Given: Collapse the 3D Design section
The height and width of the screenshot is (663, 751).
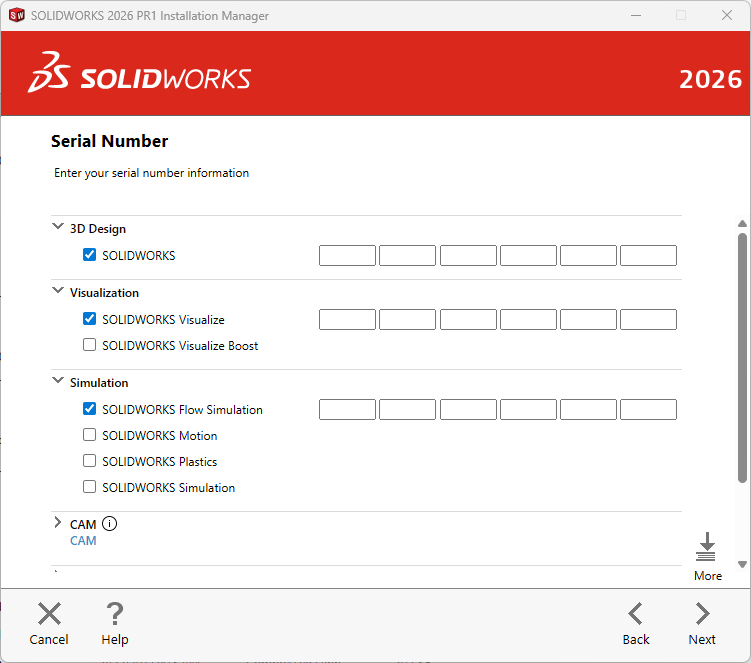Looking at the screenshot, I should (57, 227).
